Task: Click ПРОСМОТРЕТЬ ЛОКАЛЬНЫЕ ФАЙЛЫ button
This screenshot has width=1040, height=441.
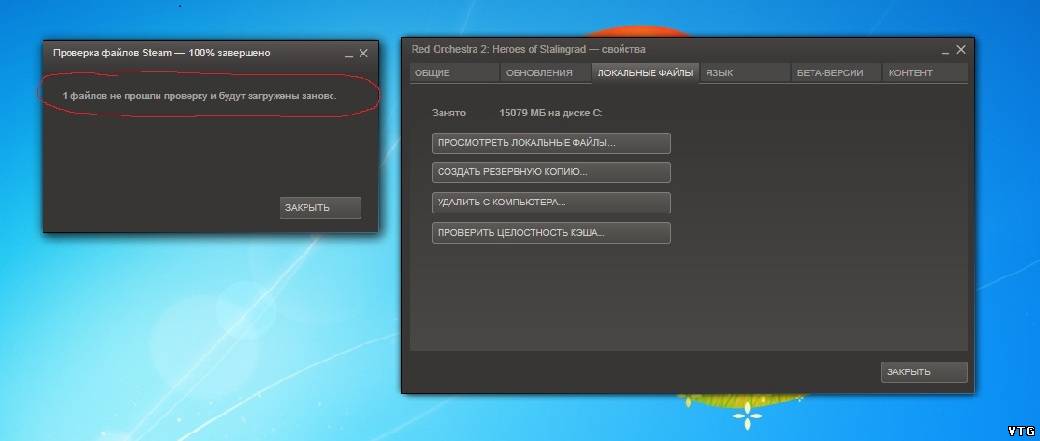Action: [x=551, y=143]
